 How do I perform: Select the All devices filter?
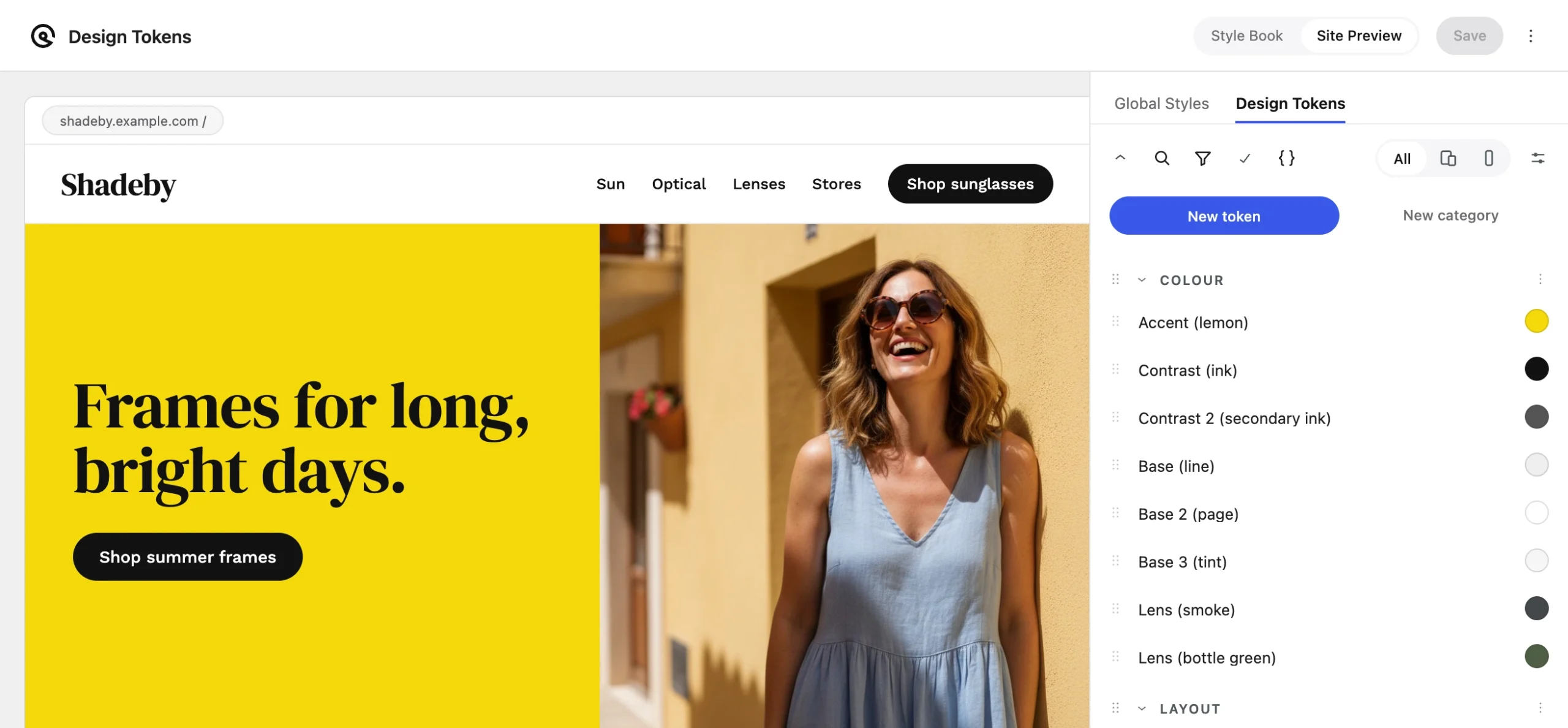(x=1402, y=159)
